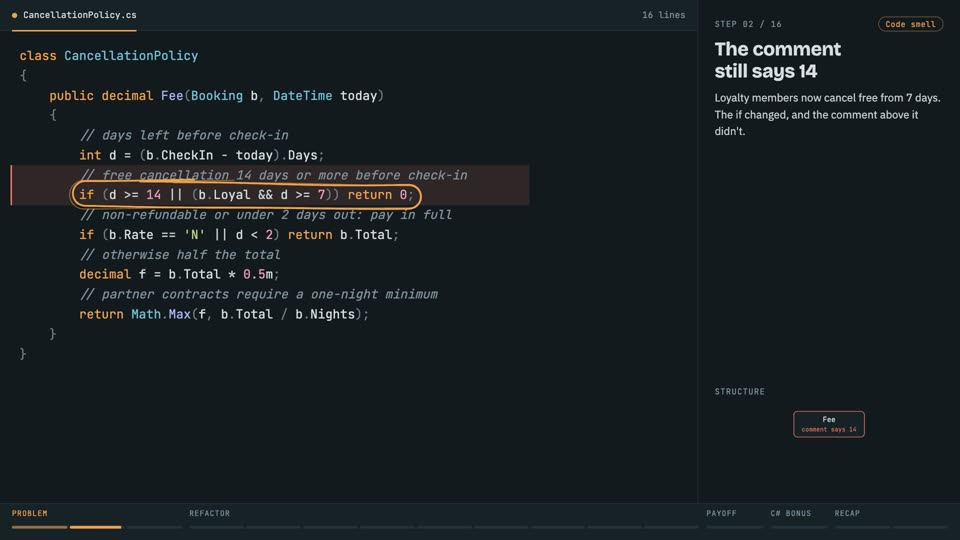Jump to the PAYOFF section
Screen dimensions: 960x540
(721, 513)
